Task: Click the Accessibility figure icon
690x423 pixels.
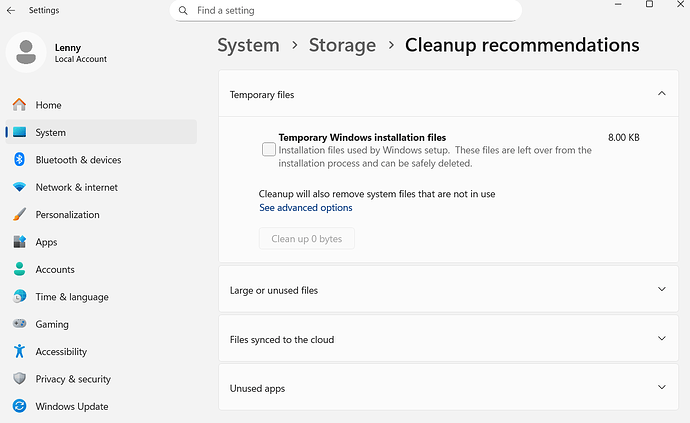Action: 19,351
